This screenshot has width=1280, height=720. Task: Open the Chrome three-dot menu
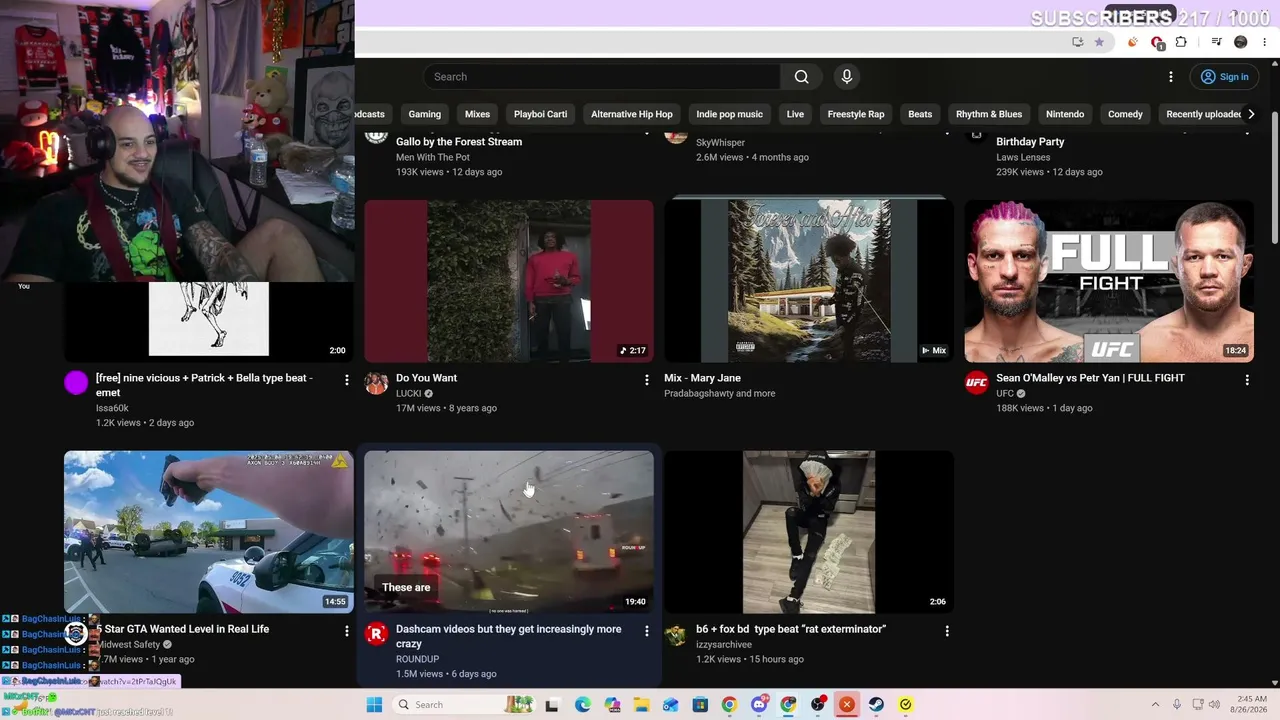[x=1264, y=42]
